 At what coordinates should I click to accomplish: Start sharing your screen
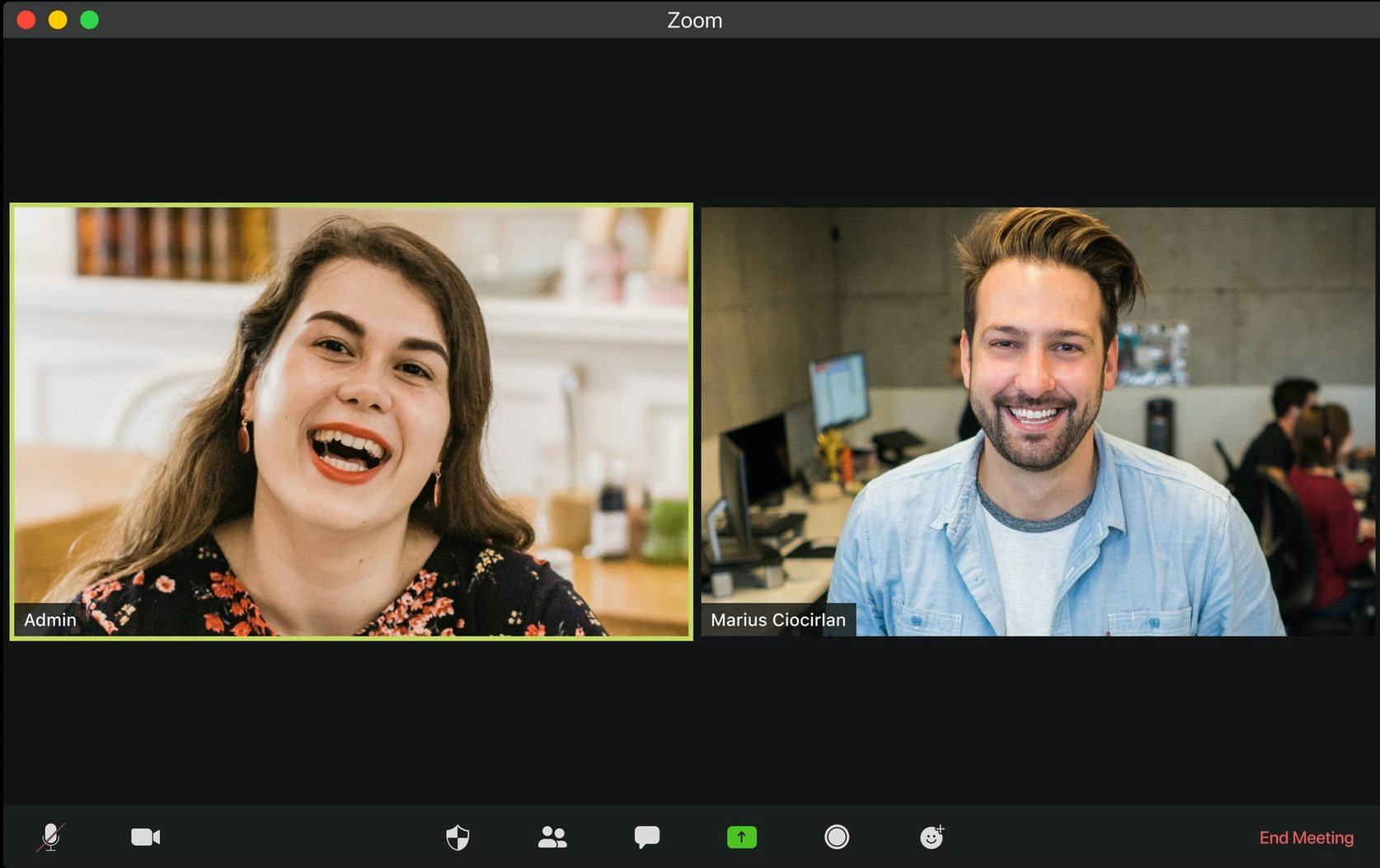pos(741,837)
